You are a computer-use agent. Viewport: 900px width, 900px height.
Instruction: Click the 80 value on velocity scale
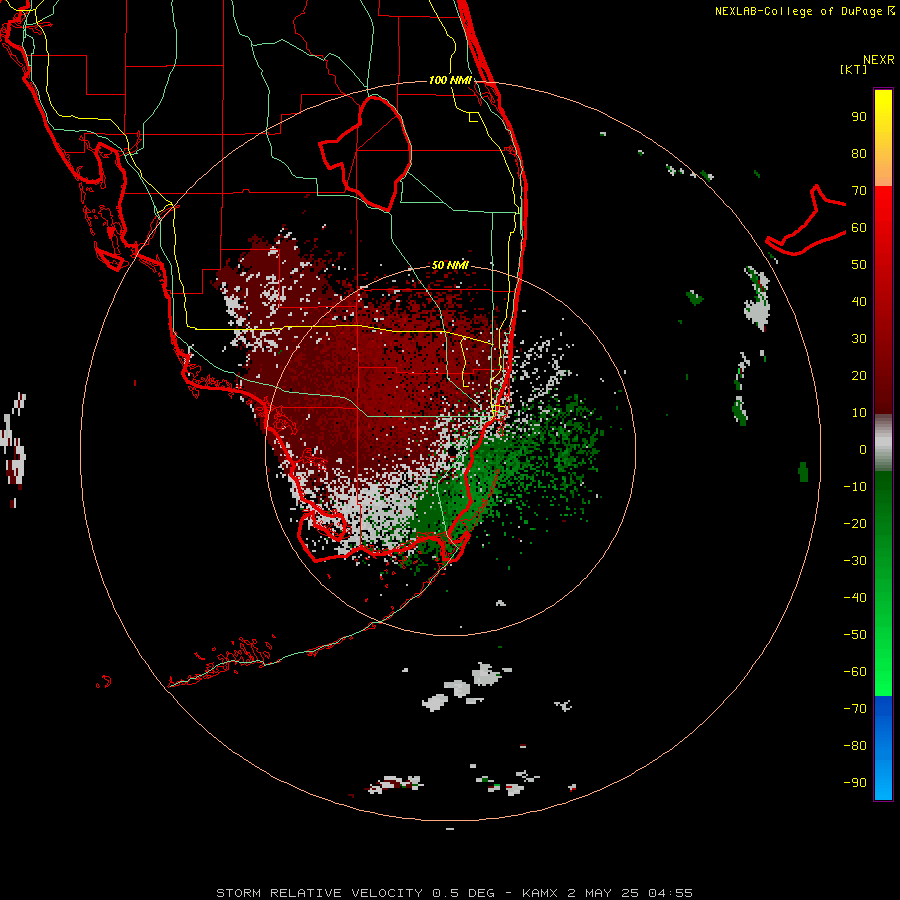pos(859,153)
